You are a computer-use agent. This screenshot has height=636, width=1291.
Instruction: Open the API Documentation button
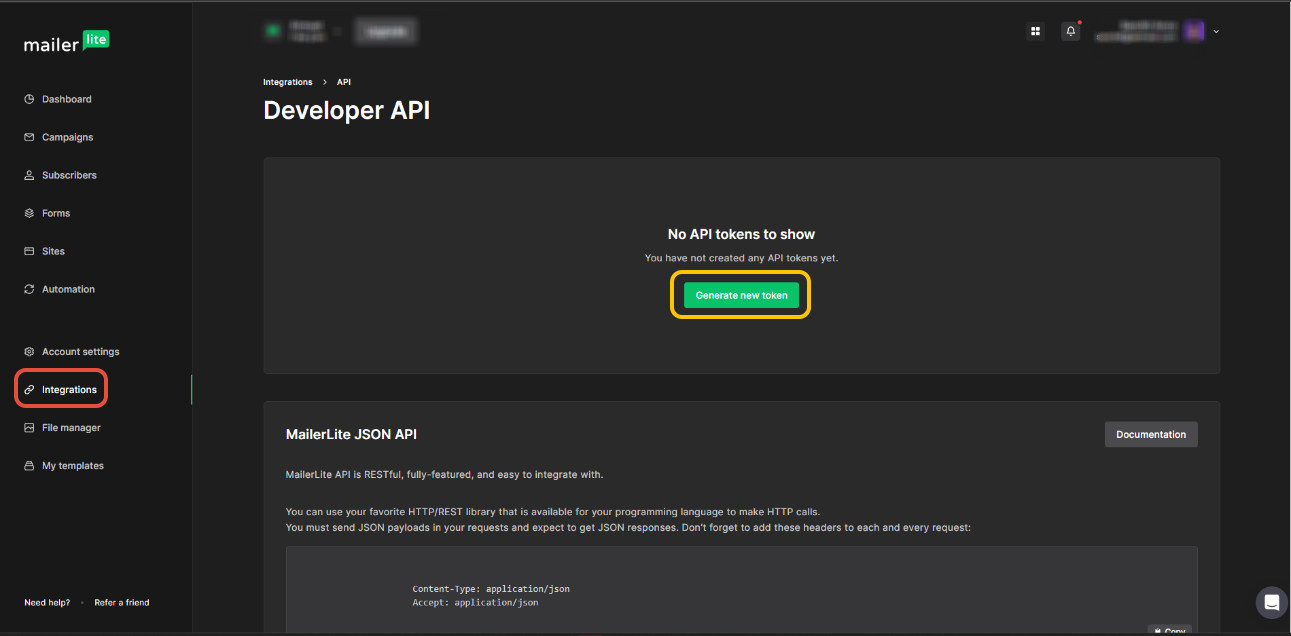tap(1151, 434)
